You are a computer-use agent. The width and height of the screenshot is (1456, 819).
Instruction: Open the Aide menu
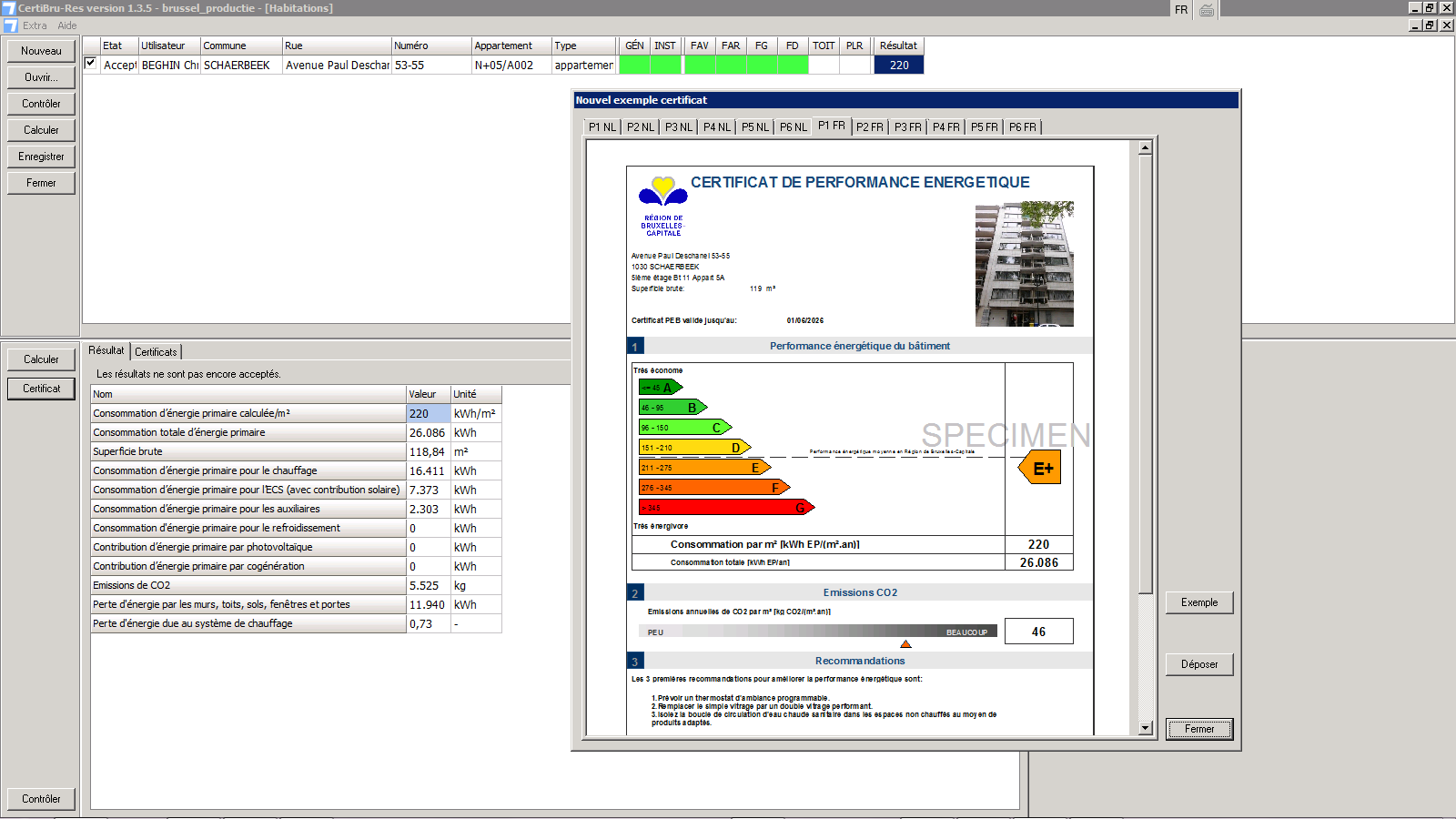67,25
